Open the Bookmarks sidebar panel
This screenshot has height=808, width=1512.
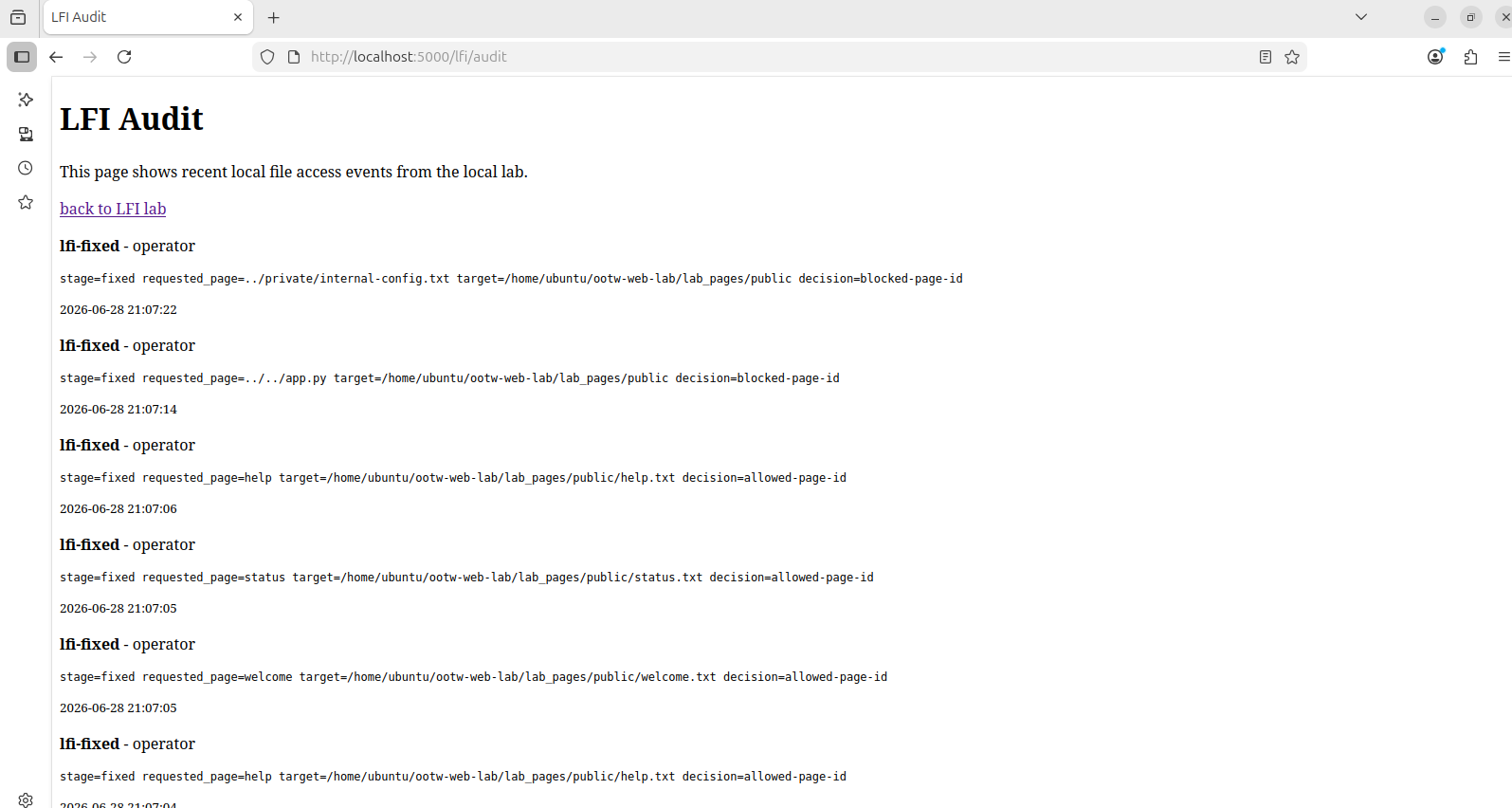pyautogui.click(x=26, y=202)
